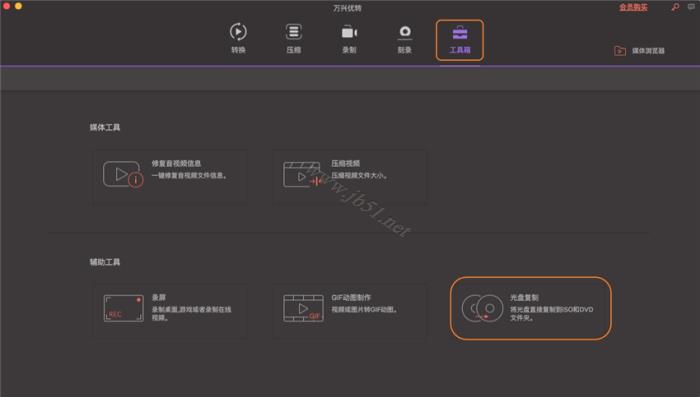Switch to the 压缩 compress tab
Viewport: 700px width, 397px height.
293,38
